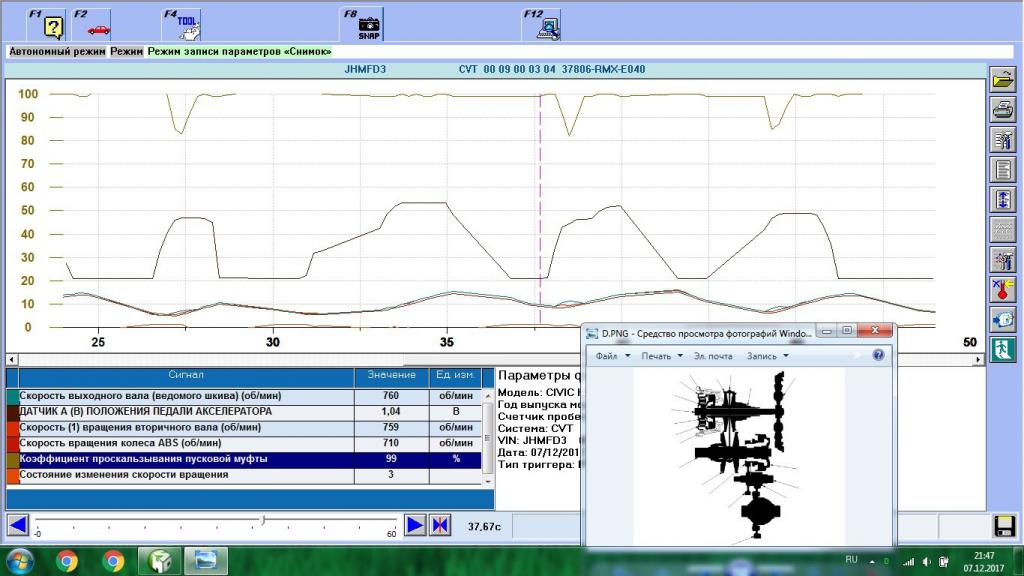Click the Сигнал column header
1024x576 pixels.
(185, 375)
